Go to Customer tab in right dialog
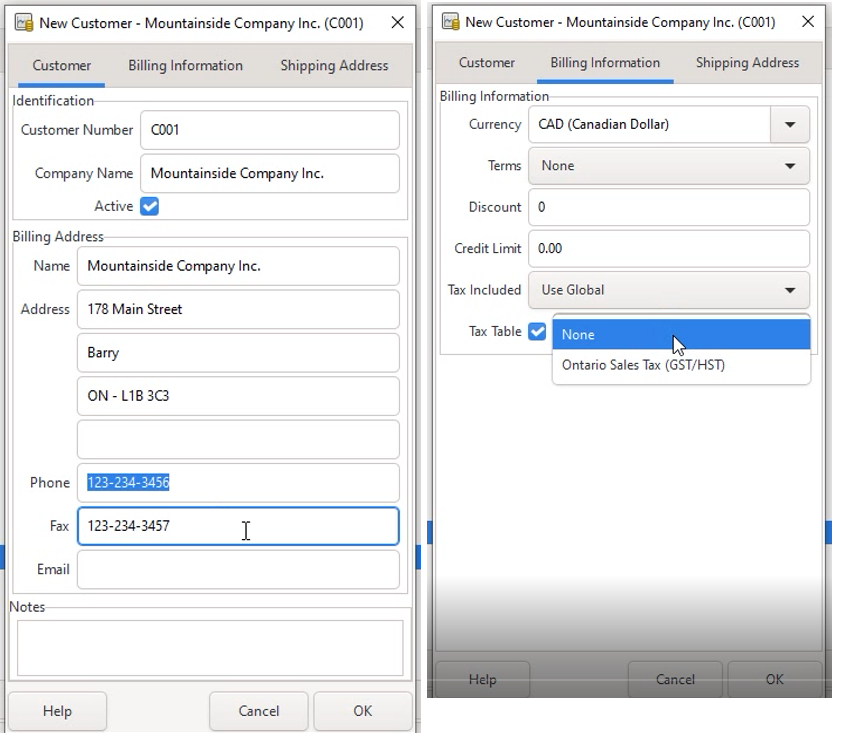Image resolution: width=846 pixels, height=733 pixels. pos(487,63)
